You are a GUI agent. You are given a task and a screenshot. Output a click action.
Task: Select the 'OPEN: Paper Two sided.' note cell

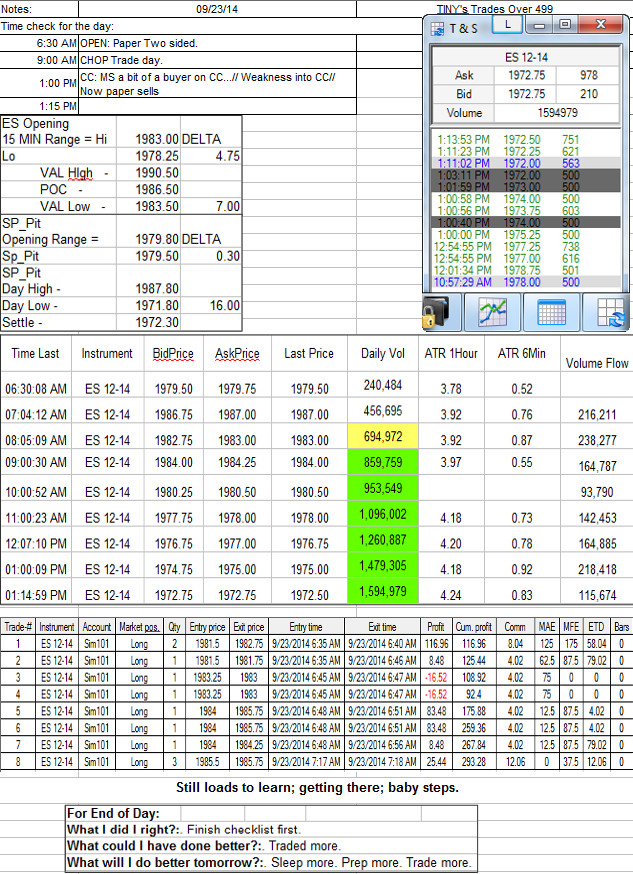point(217,43)
